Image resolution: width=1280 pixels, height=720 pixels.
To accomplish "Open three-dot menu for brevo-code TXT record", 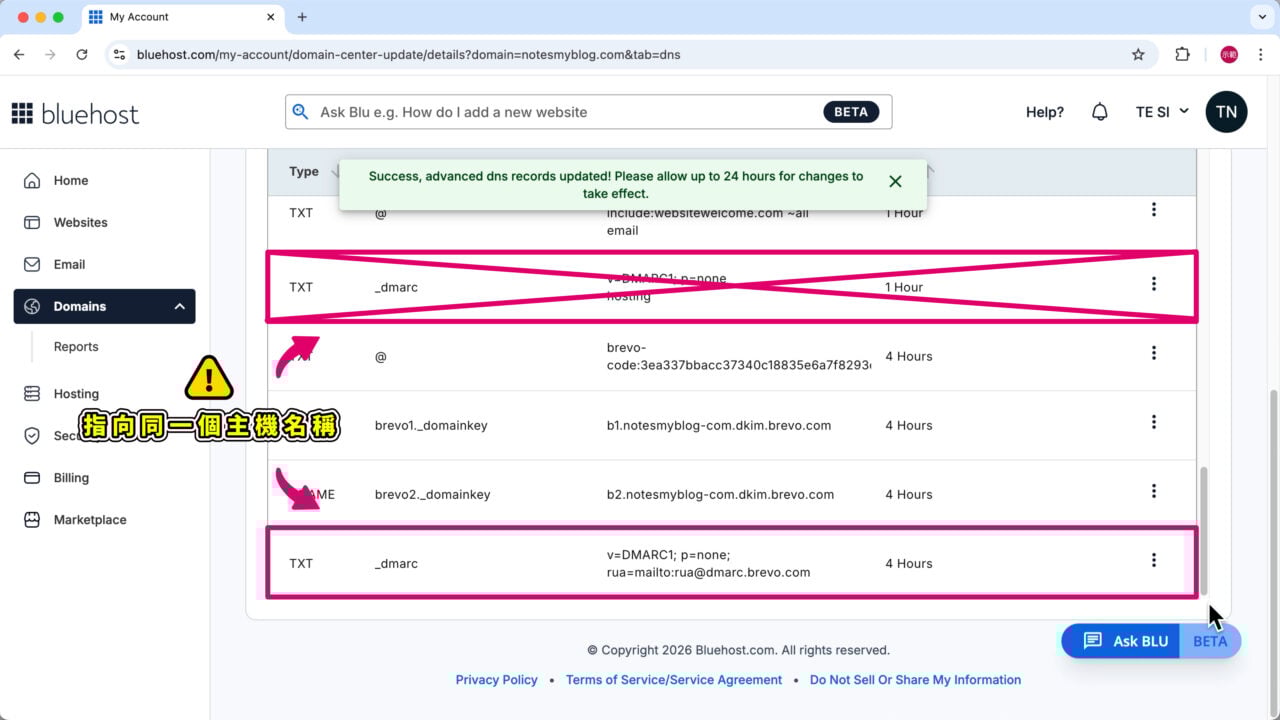I will (1153, 353).
